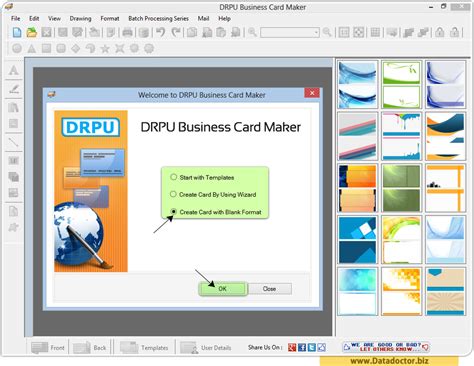Select the circle shape tool
The width and height of the screenshot is (474, 366).
point(17,49)
